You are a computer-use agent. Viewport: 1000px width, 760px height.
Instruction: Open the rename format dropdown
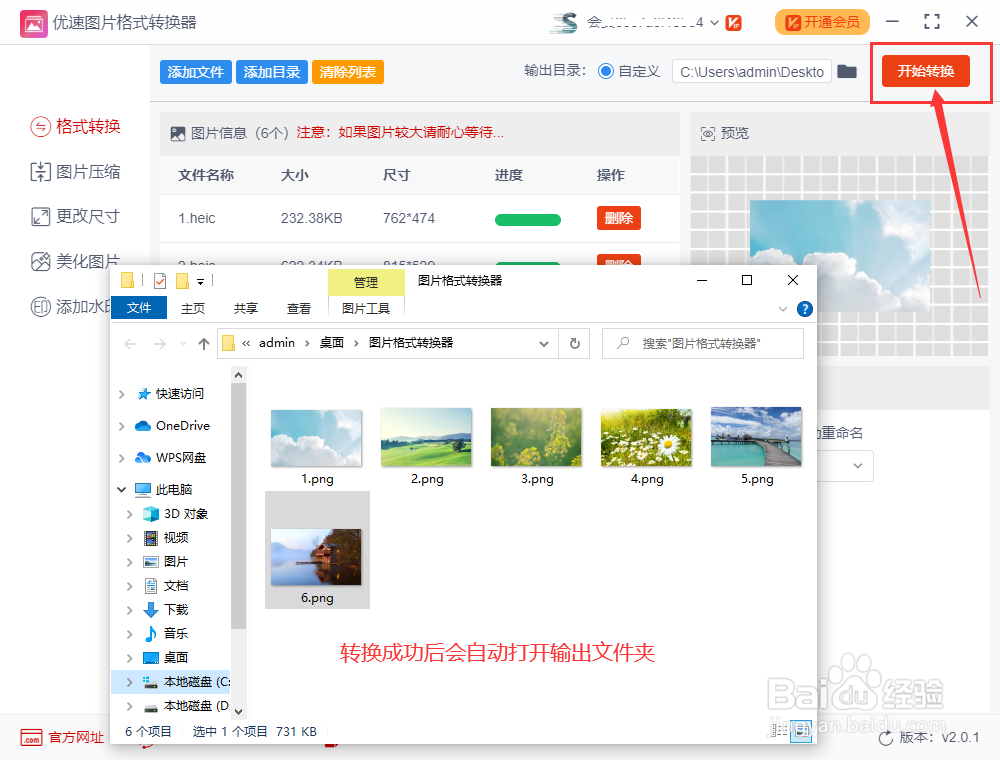tap(858, 466)
